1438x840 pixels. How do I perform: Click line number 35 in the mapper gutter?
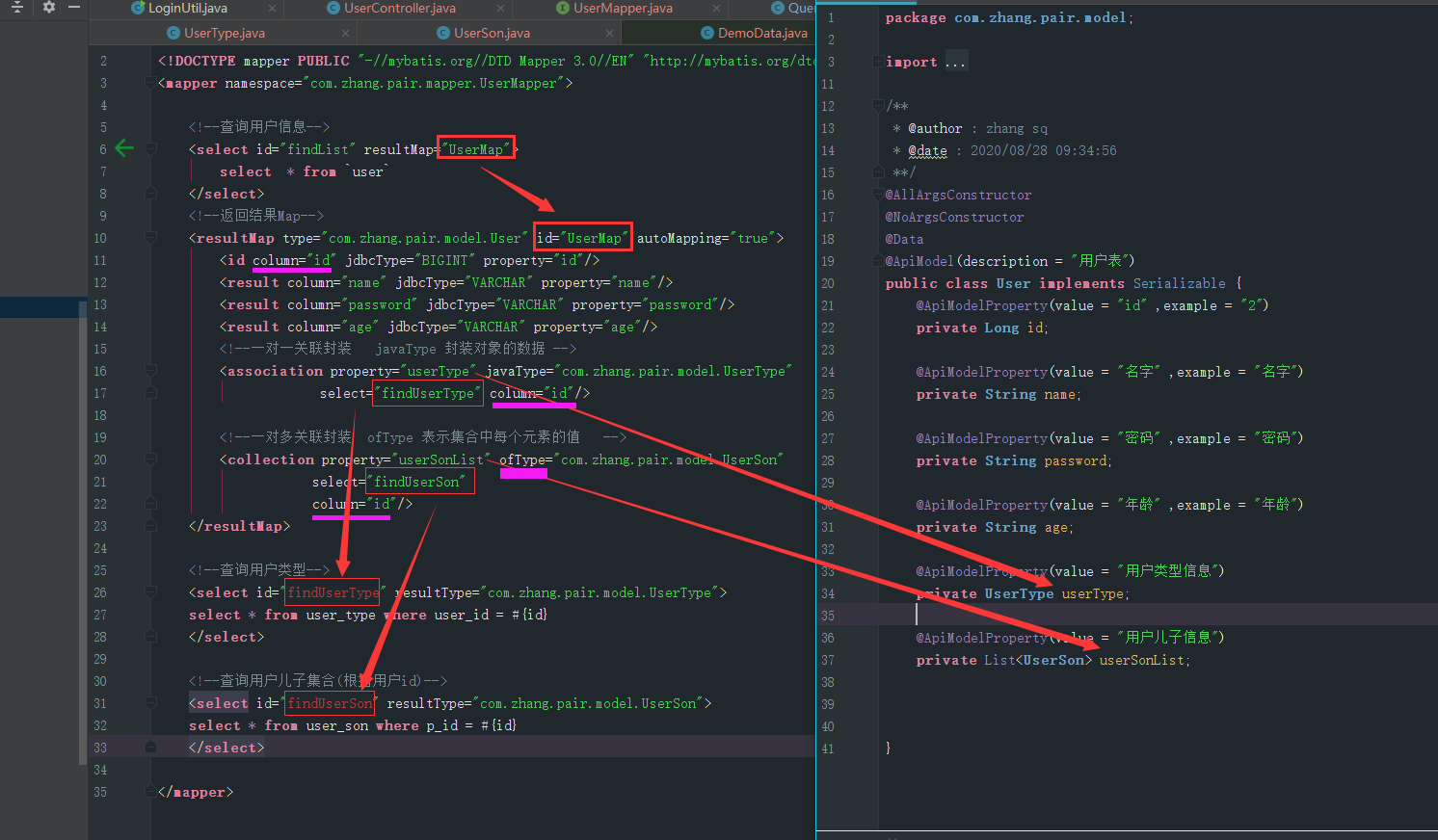pos(100,792)
